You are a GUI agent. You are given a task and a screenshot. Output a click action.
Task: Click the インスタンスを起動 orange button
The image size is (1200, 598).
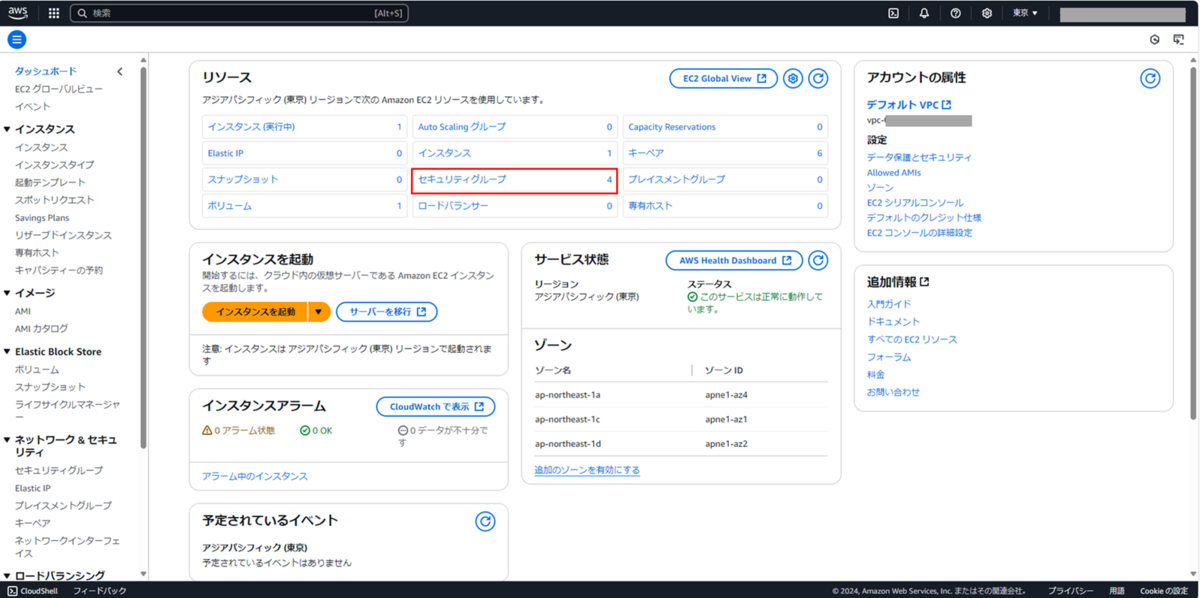pyautogui.click(x=255, y=312)
